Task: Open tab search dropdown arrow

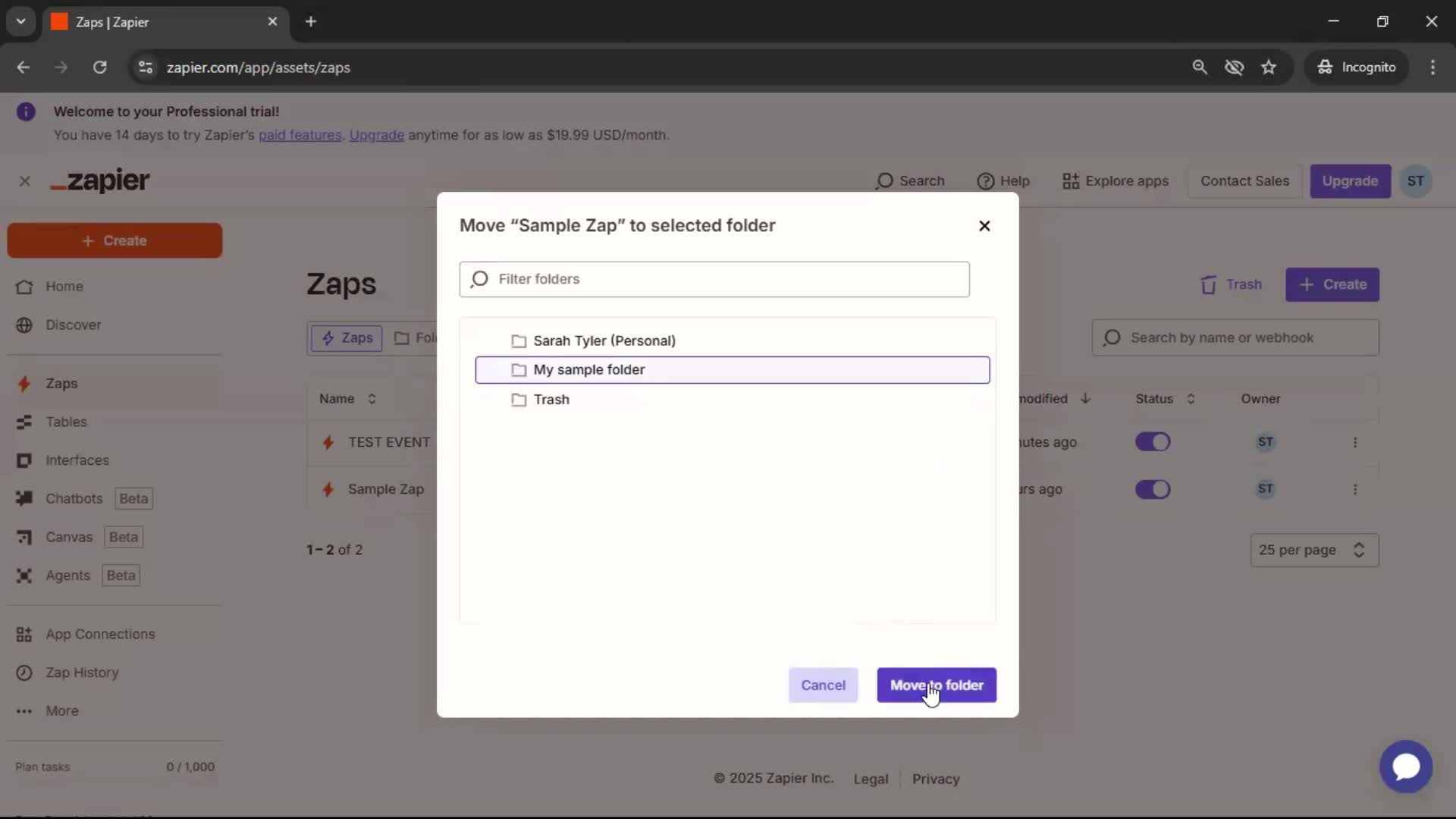Action: click(x=21, y=22)
